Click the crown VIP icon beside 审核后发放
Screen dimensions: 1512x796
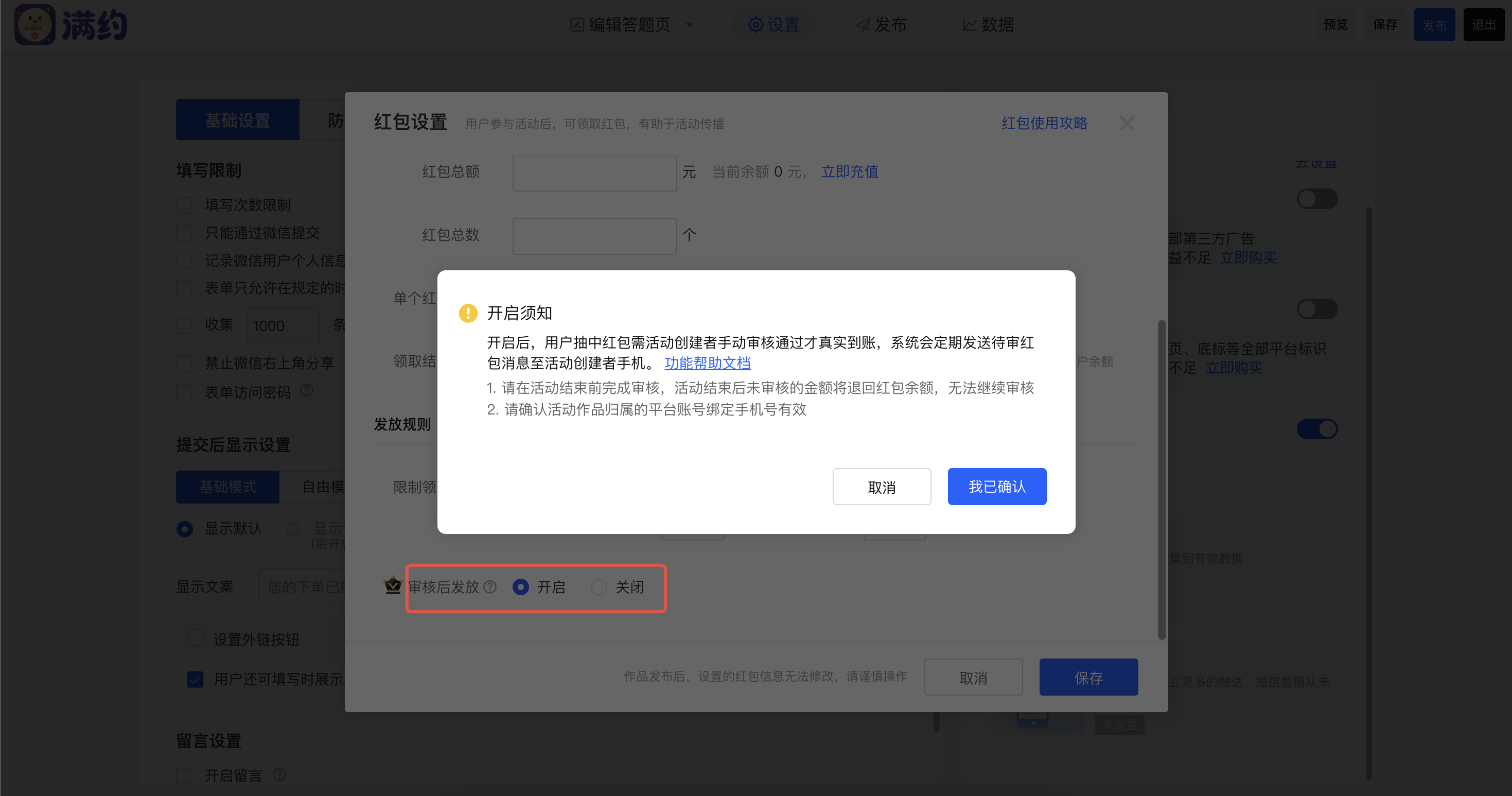point(392,585)
